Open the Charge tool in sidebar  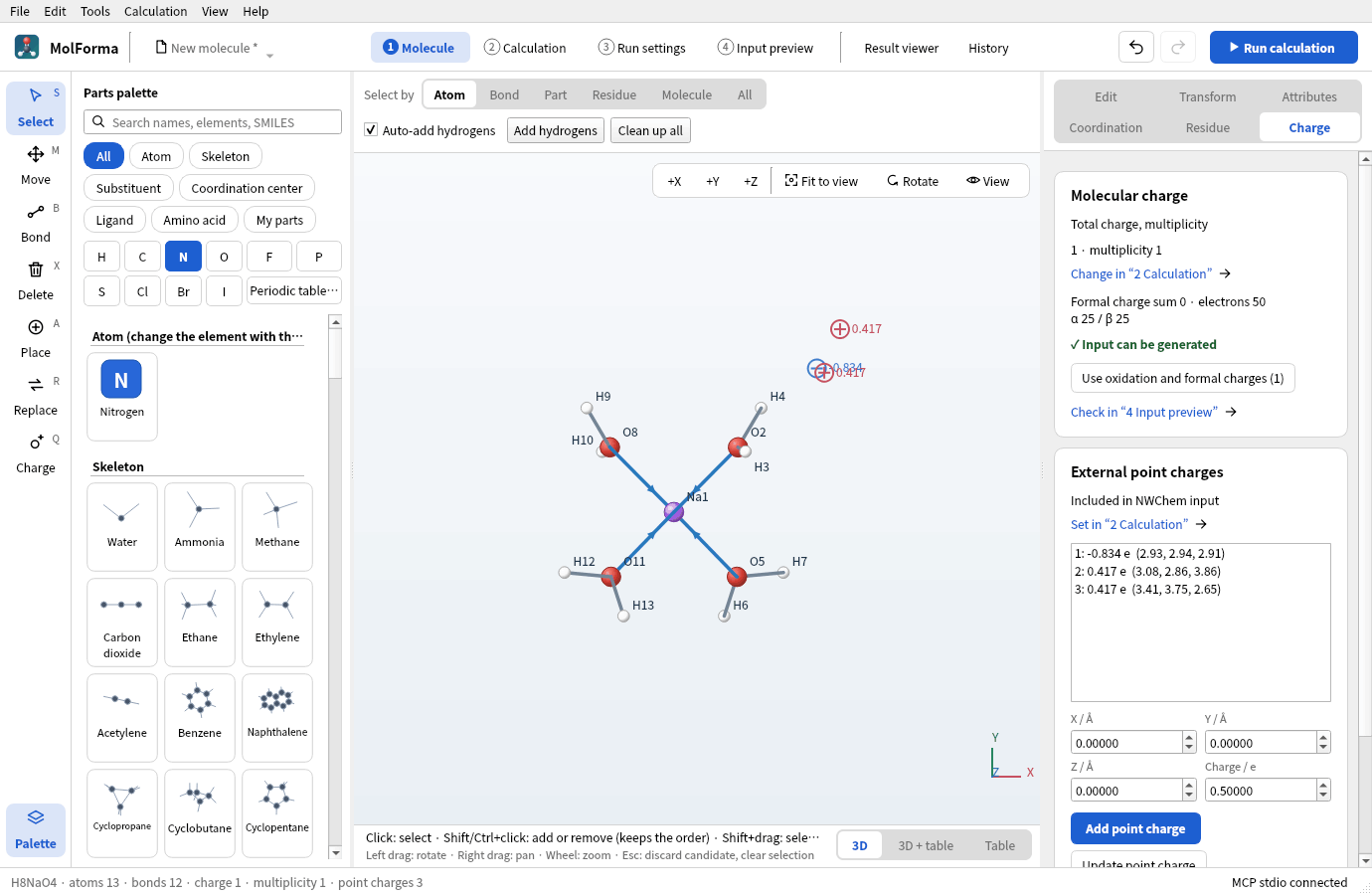tap(36, 454)
